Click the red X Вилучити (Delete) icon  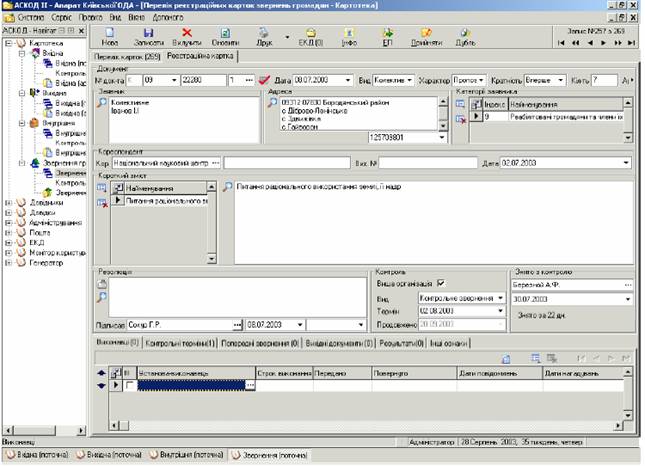185,37
